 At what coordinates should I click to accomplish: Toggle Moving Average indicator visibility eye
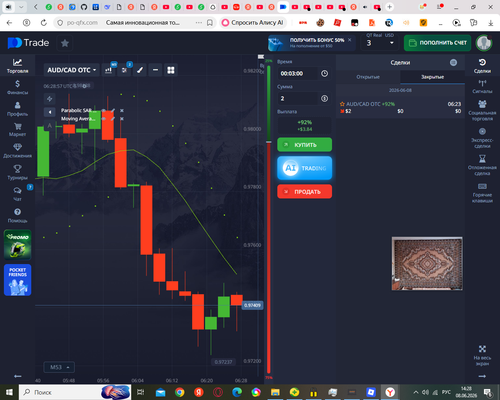coord(104,119)
